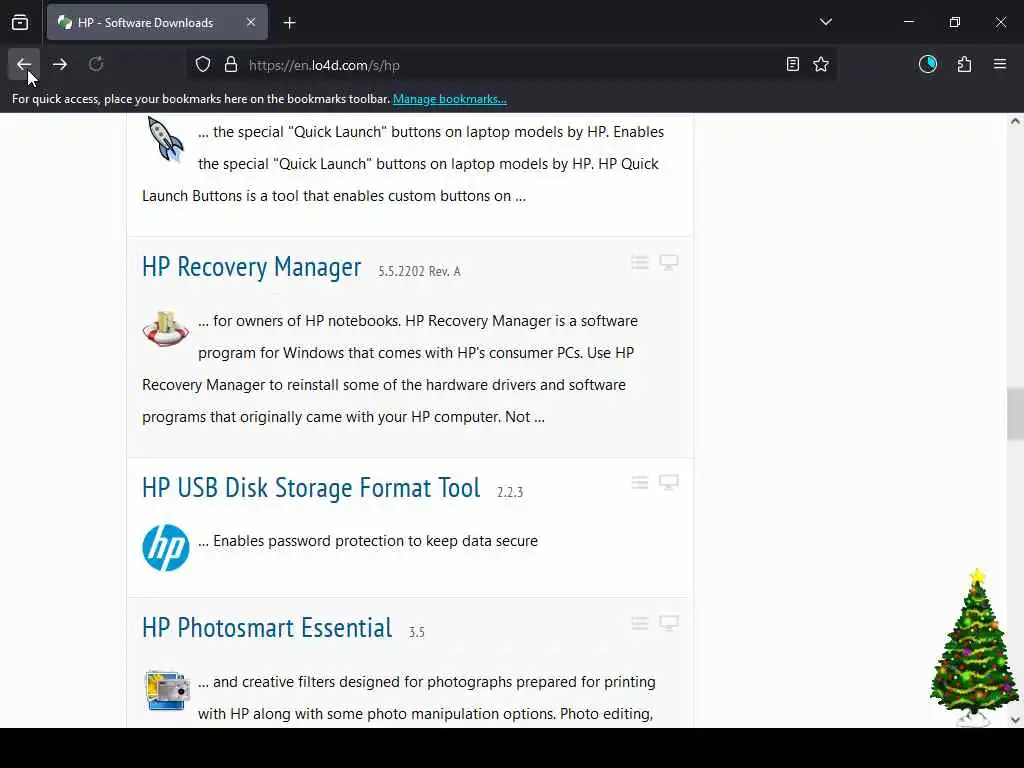Open the Manage bookmarks link
The image size is (1024, 768).
pyautogui.click(x=449, y=99)
